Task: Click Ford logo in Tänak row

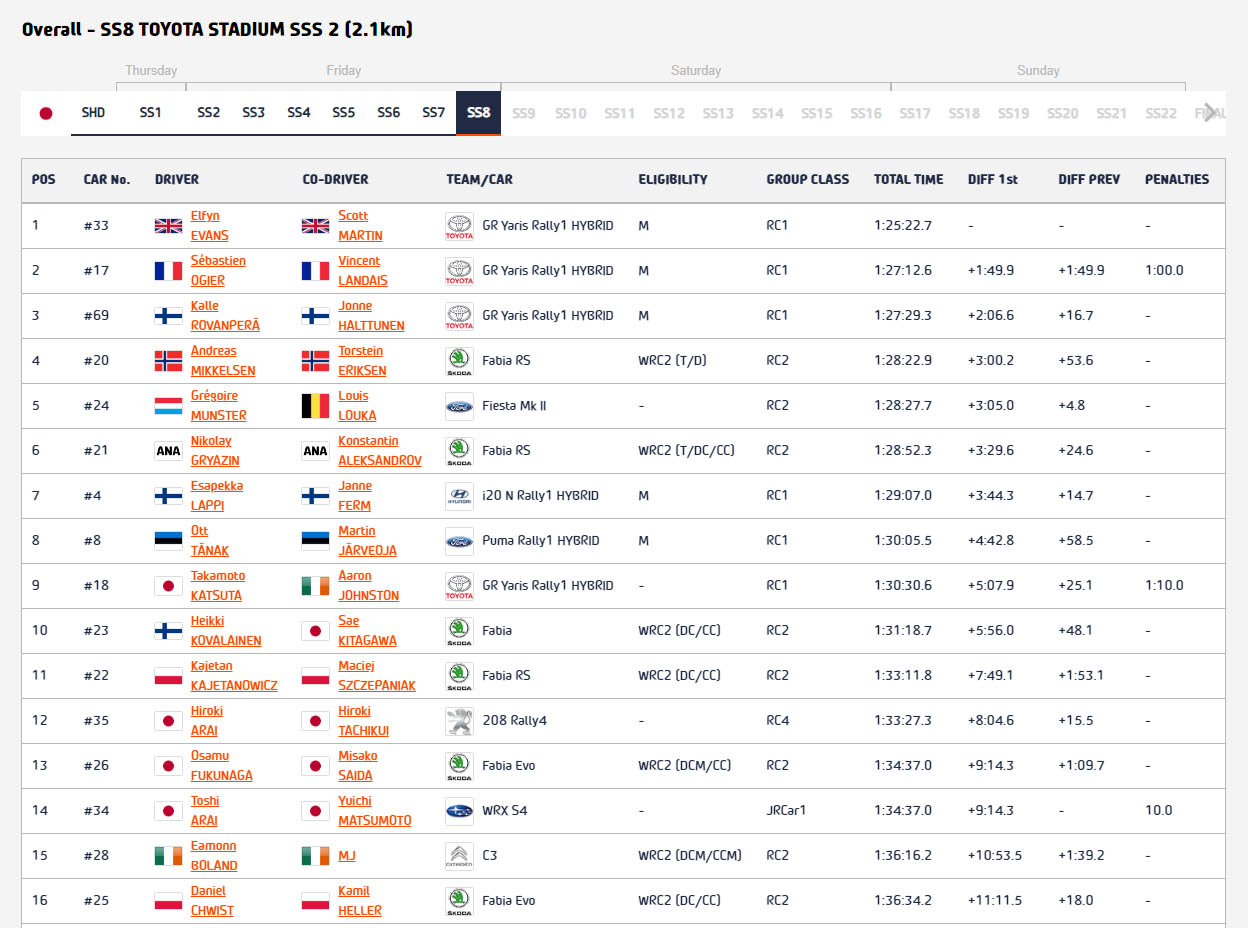Action: 459,541
